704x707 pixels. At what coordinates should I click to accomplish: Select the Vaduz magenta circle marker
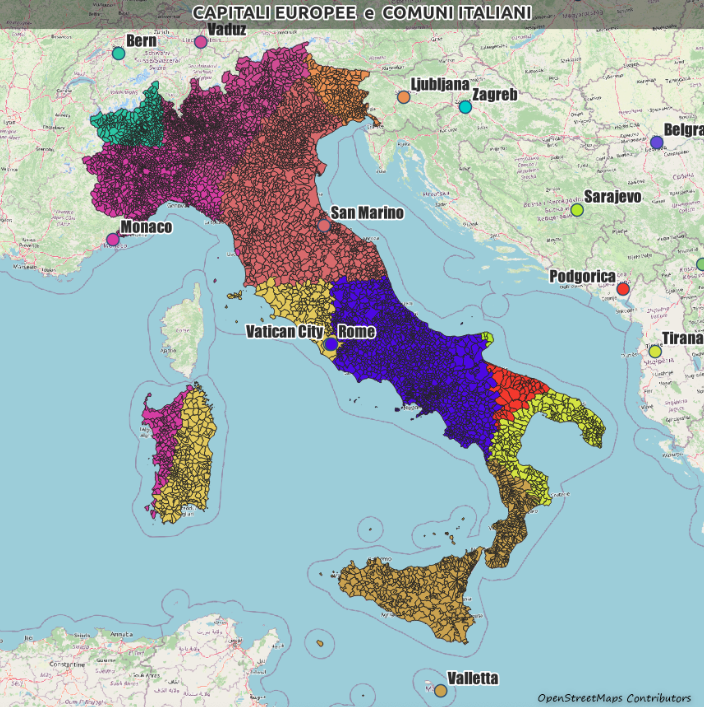(x=201, y=42)
